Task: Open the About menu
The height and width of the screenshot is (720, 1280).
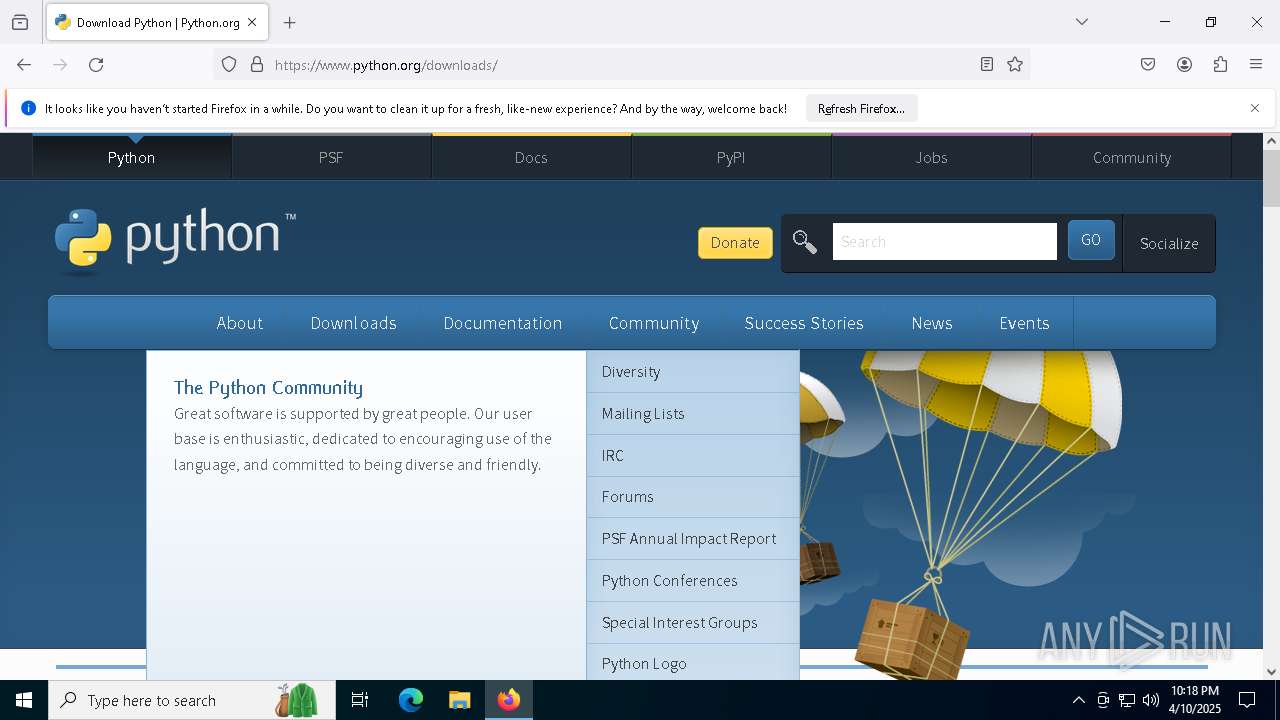Action: (240, 323)
